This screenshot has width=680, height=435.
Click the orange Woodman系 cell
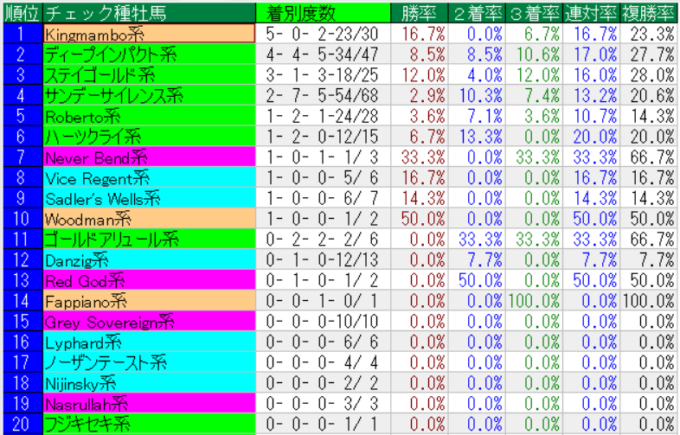148,219
